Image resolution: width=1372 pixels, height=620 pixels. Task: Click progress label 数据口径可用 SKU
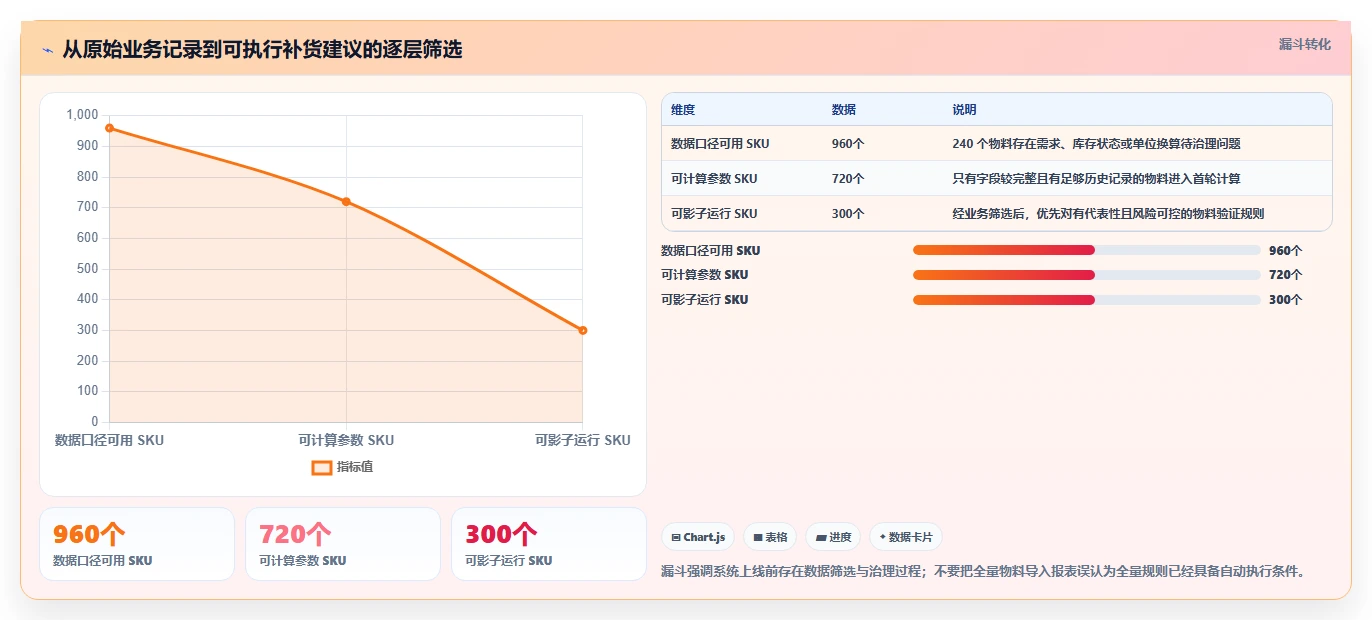pos(710,251)
